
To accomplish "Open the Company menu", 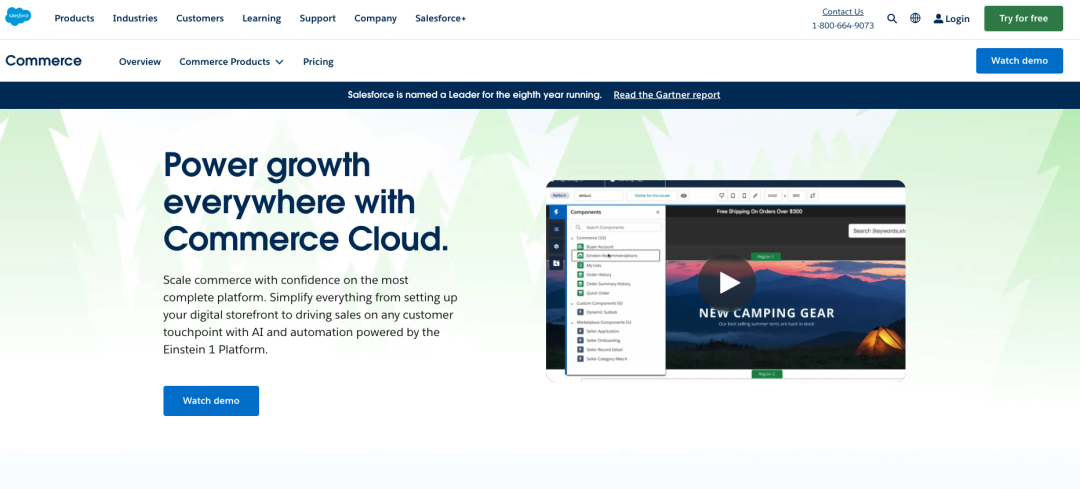I will click(x=375, y=19).
